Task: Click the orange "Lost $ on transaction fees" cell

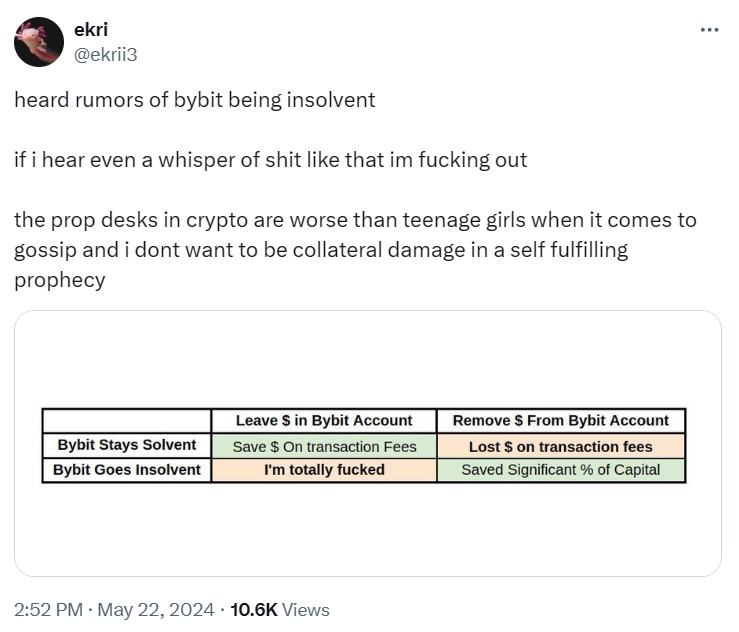Action: pos(561,446)
